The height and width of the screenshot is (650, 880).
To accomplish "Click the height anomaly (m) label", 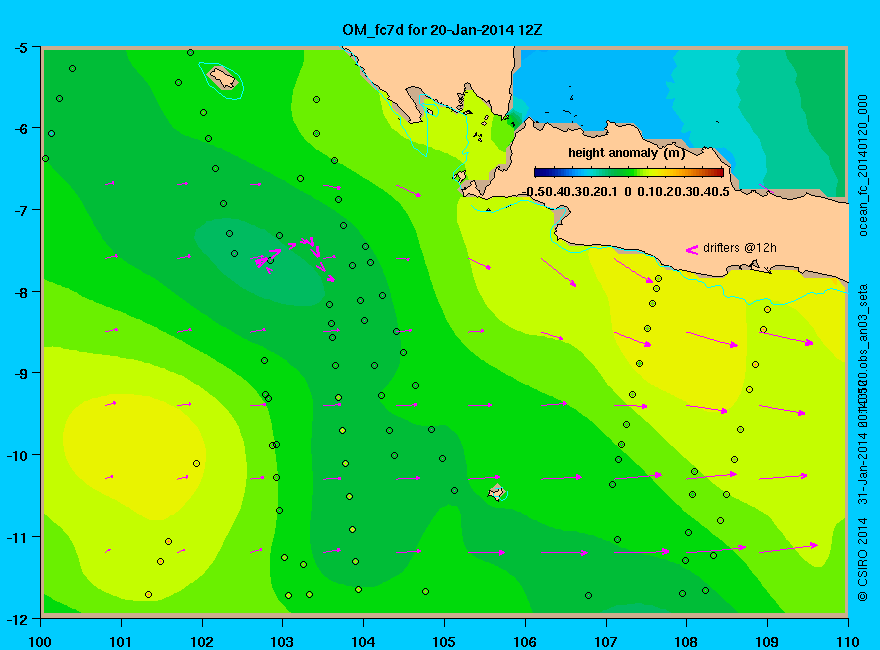I will (x=627, y=153).
